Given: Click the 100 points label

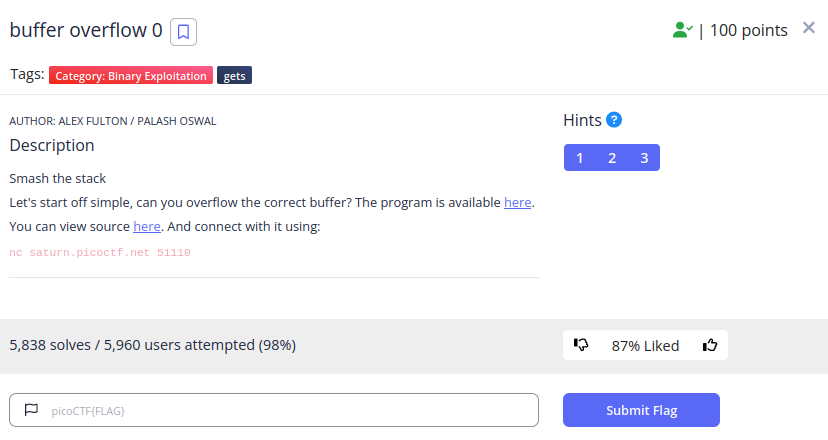Looking at the screenshot, I should click(748, 31).
